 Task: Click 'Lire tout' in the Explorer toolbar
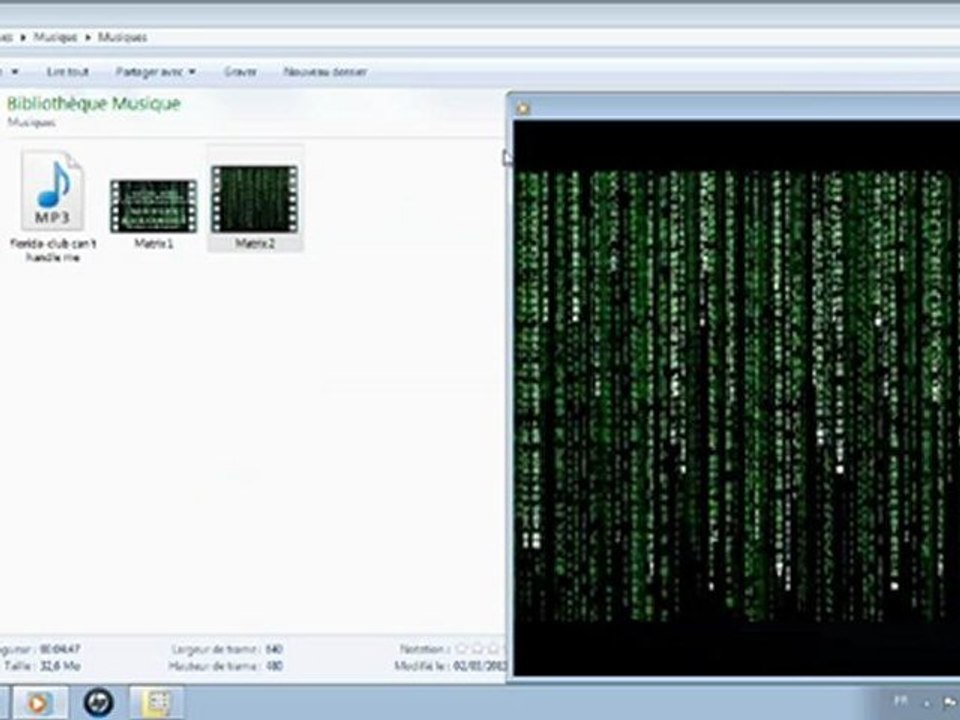click(67, 72)
